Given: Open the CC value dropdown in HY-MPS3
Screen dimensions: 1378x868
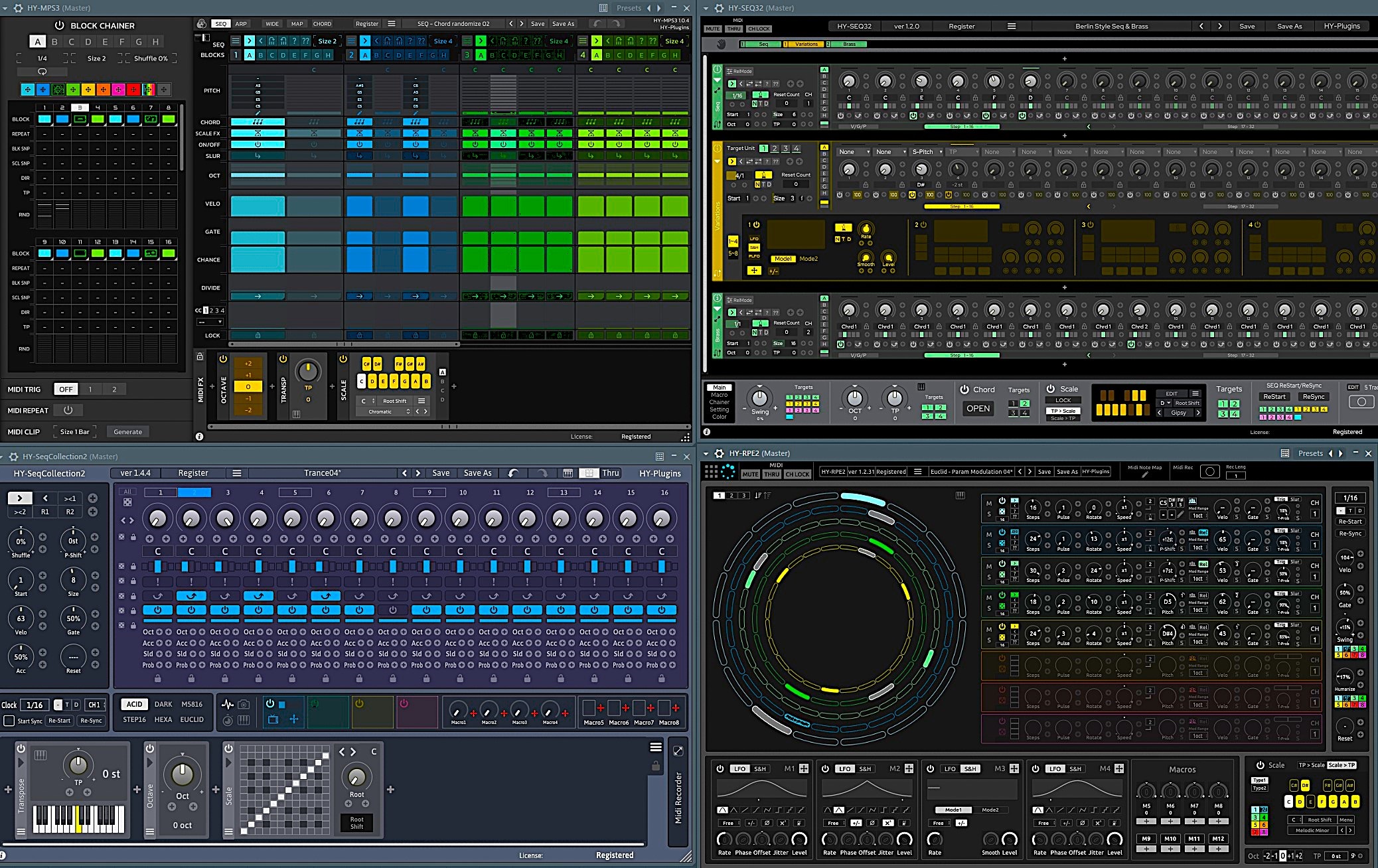Looking at the screenshot, I should click(x=210, y=322).
